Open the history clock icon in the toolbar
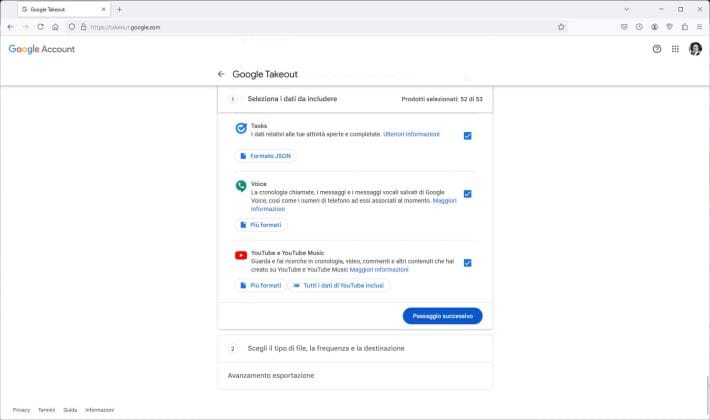This screenshot has width=710, height=420. (x=639, y=27)
